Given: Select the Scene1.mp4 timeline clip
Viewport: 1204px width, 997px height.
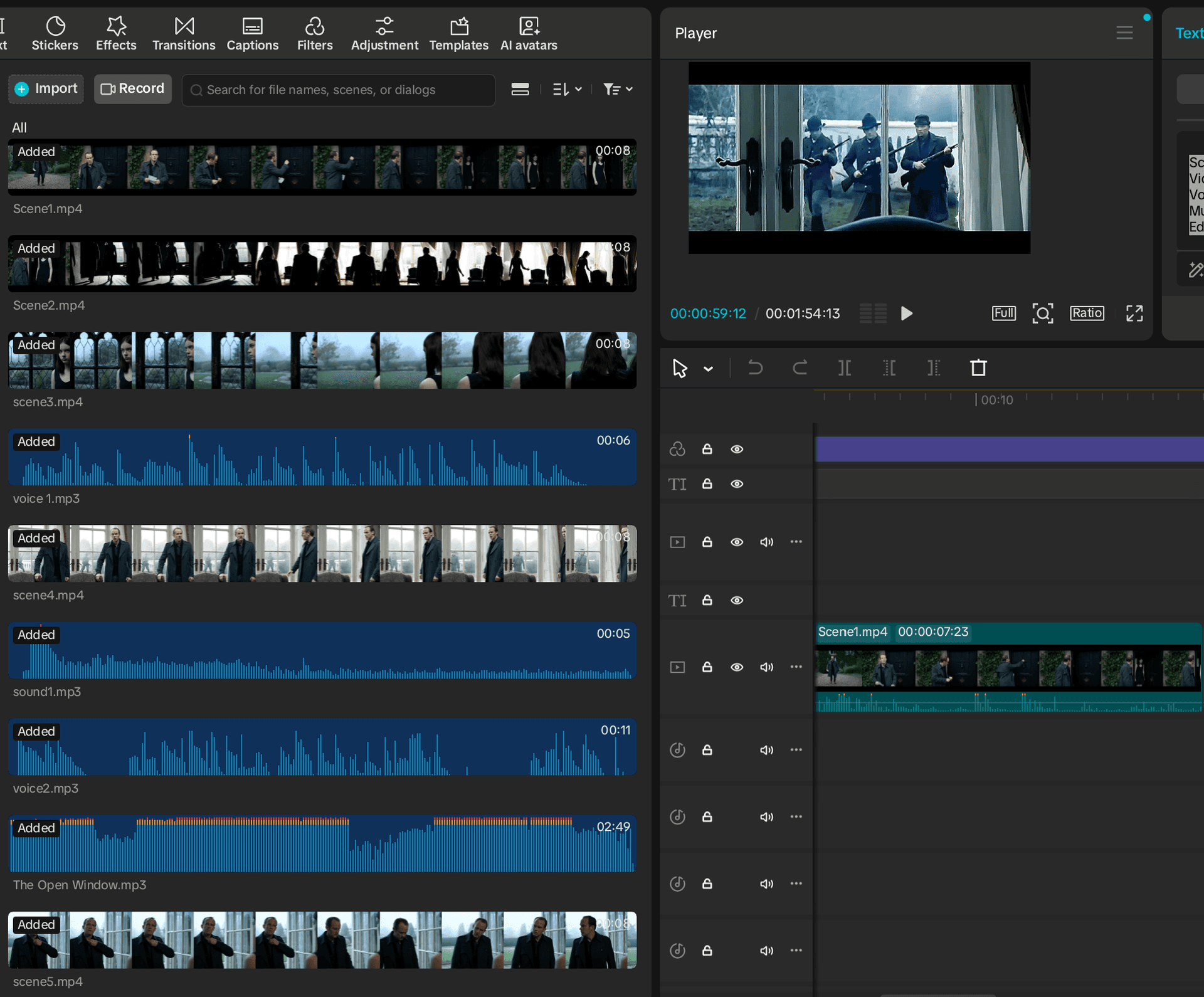Looking at the screenshot, I should coord(1008,667).
